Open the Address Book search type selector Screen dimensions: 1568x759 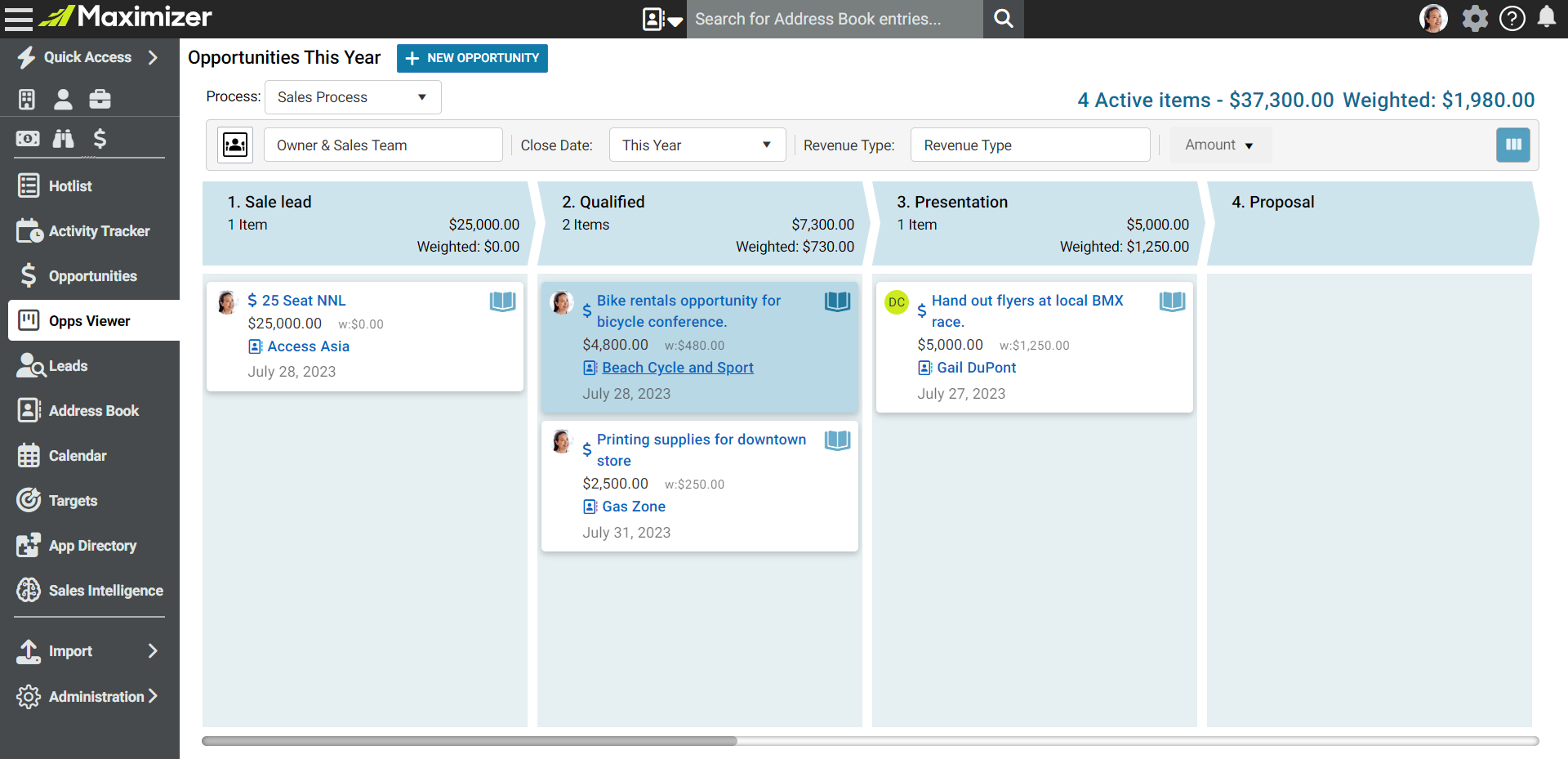point(662,19)
